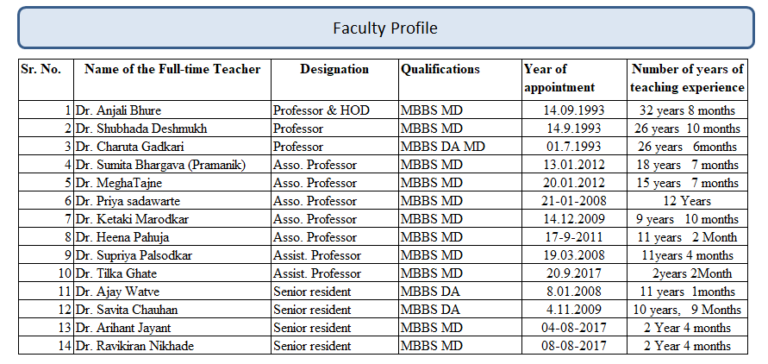The height and width of the screenshot is (364, 768).
Task: Select Dr. Charuta Gadkari in the table
Action: click(172, 146)
